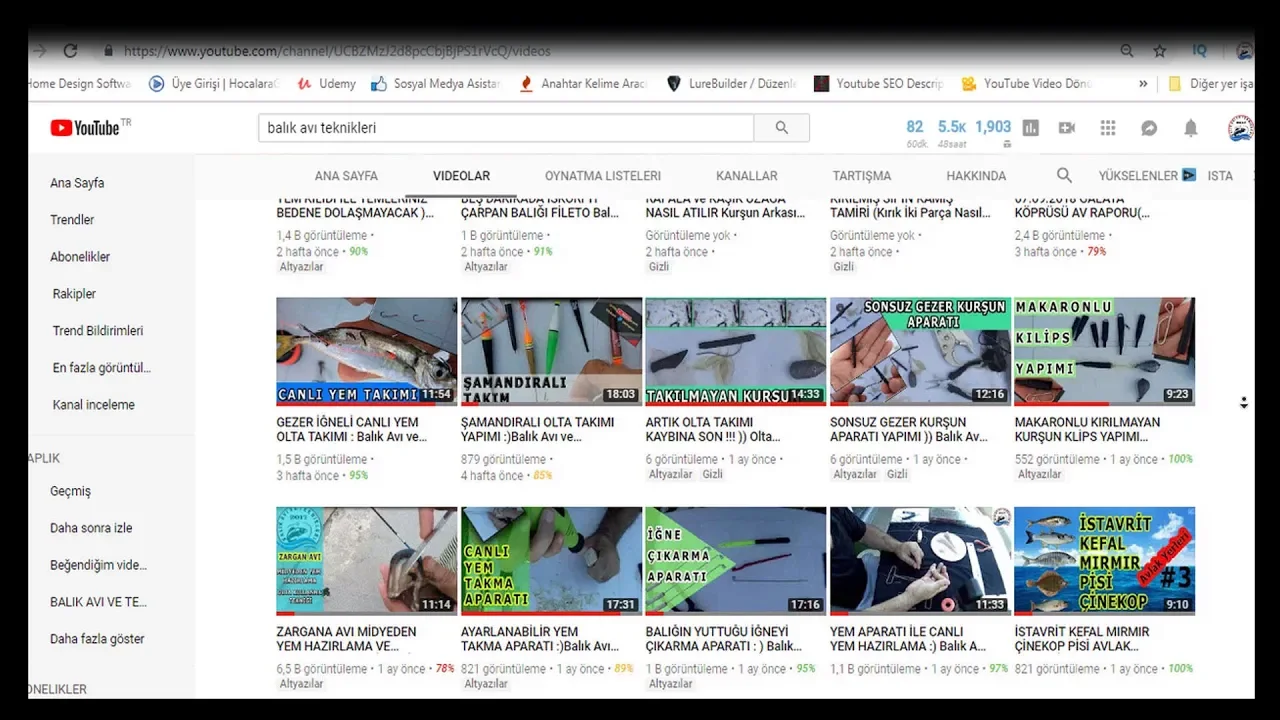1280x720 pixels.
Task: Open ZARGAN AVI video thumbnail
Action: click(x=367, y=561)
